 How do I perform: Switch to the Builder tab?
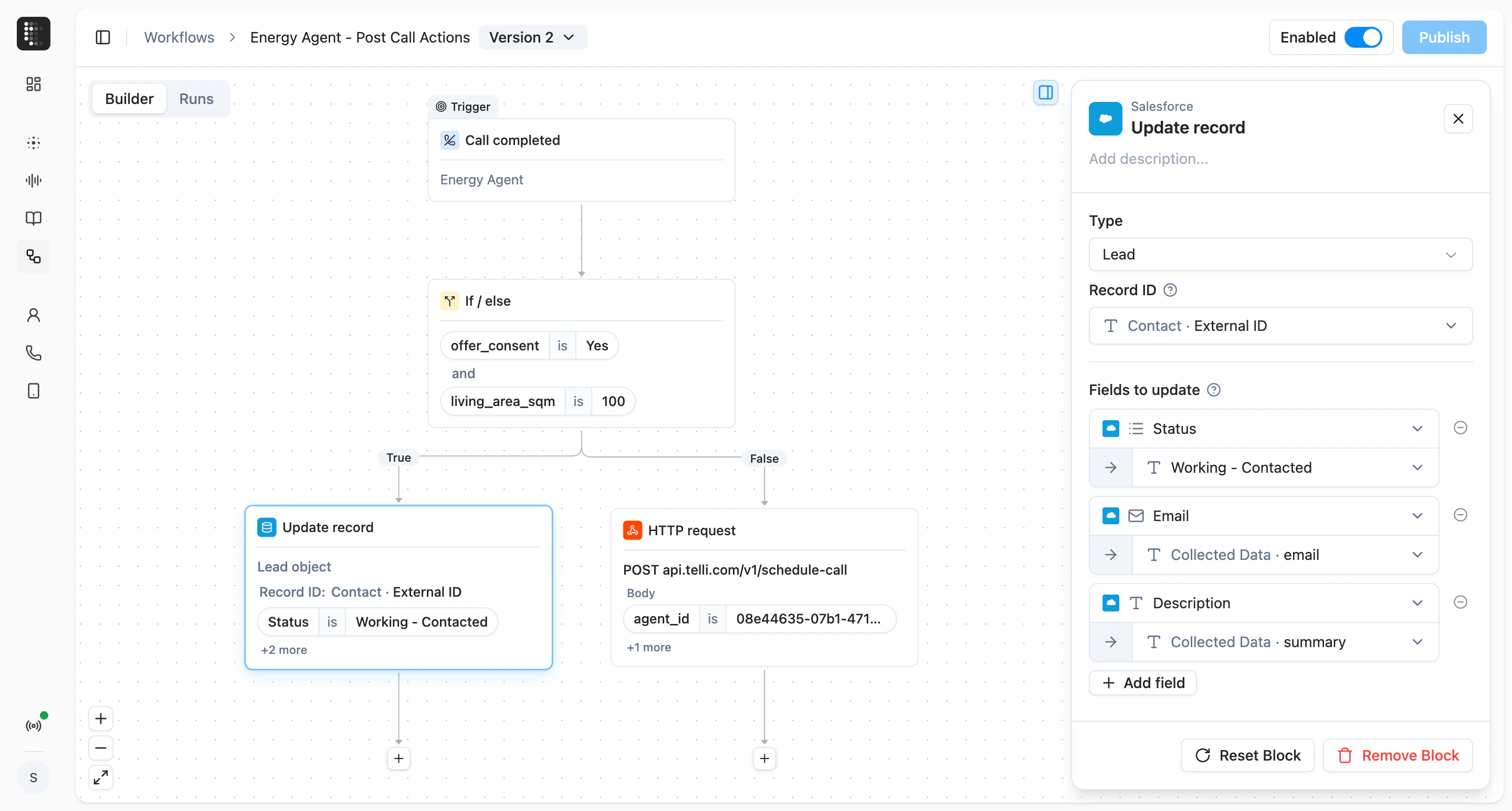(129, 99)
